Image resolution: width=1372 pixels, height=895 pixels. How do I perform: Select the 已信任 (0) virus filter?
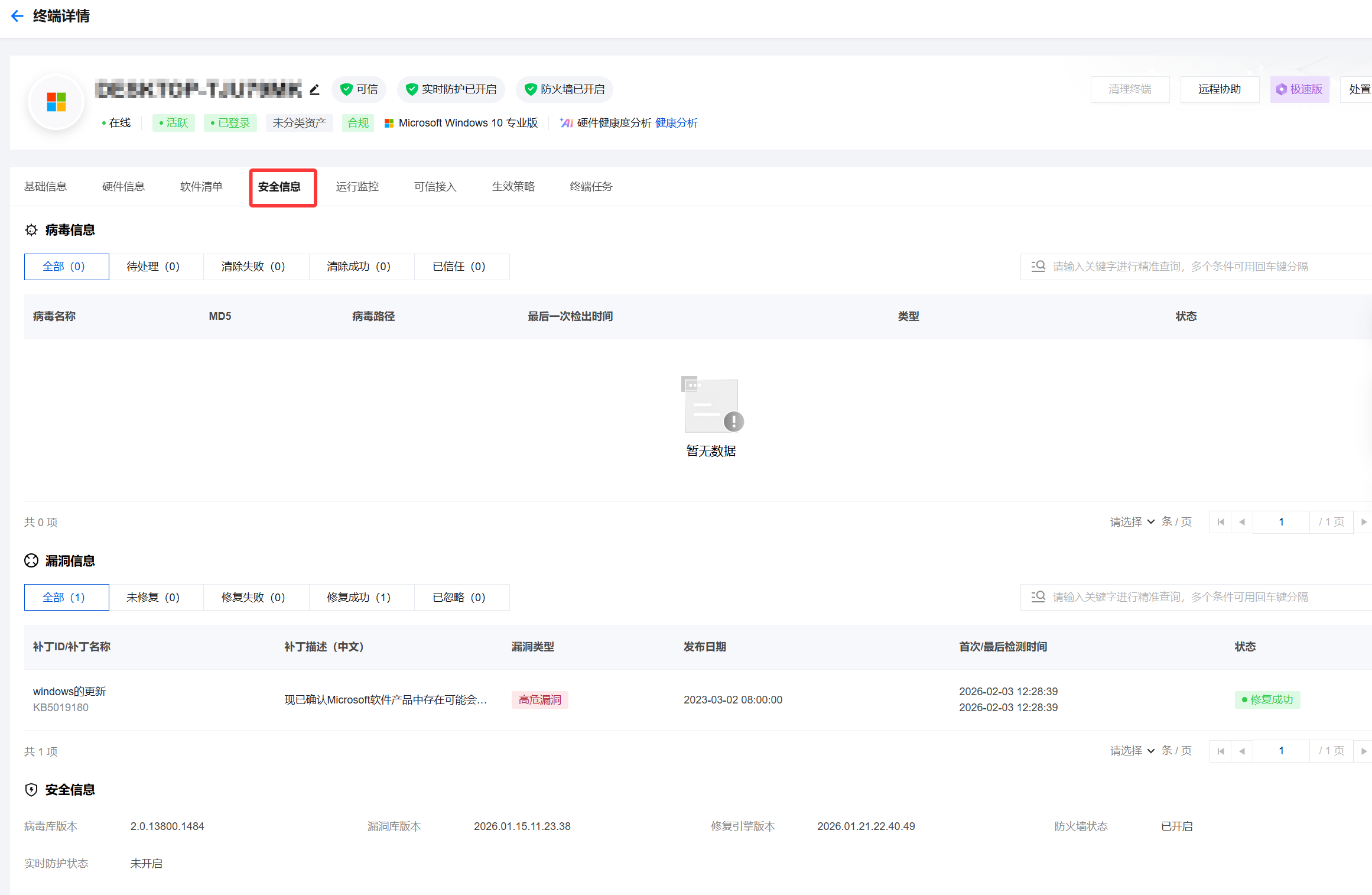(459, 267)
